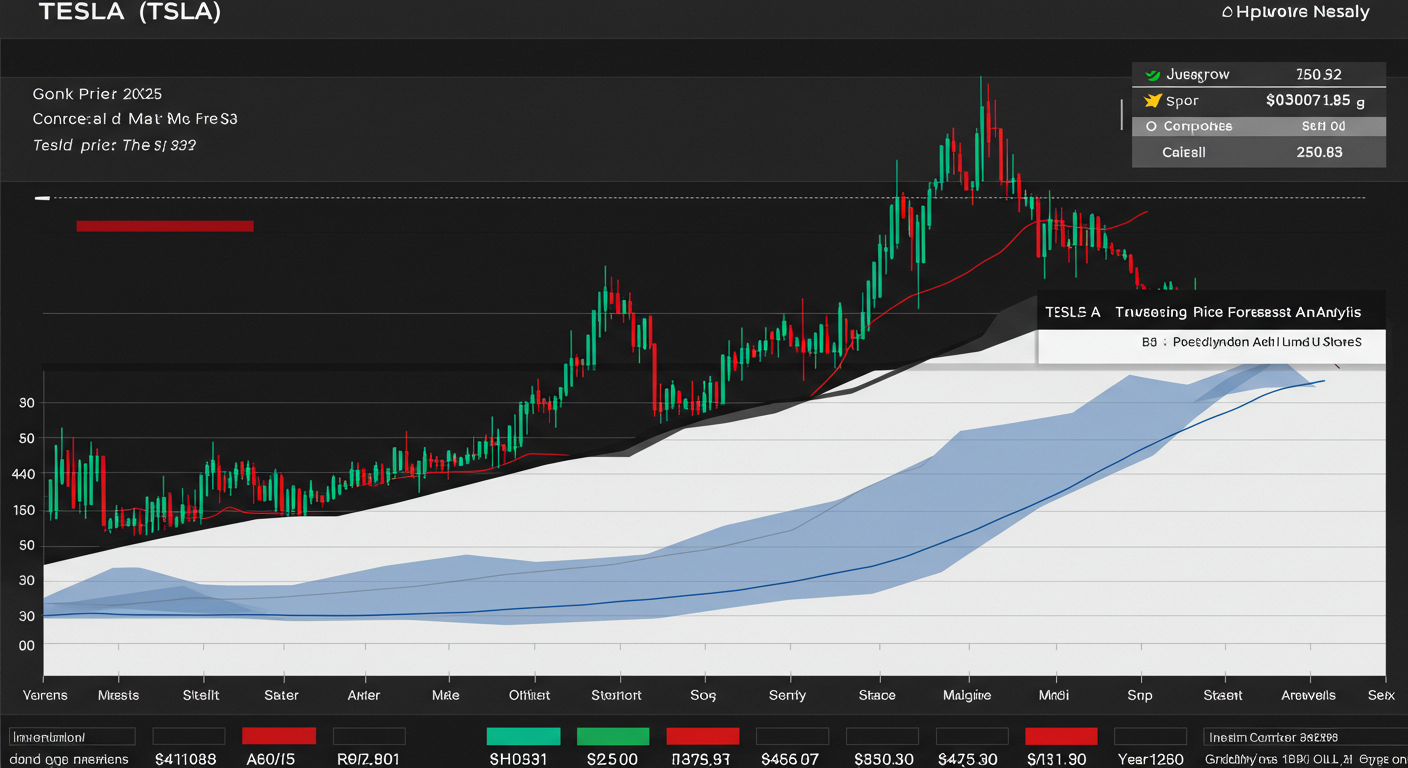Click the circle icon before Hplvoire Nesaly
1408x768 pixels.
coord(1227,12)
